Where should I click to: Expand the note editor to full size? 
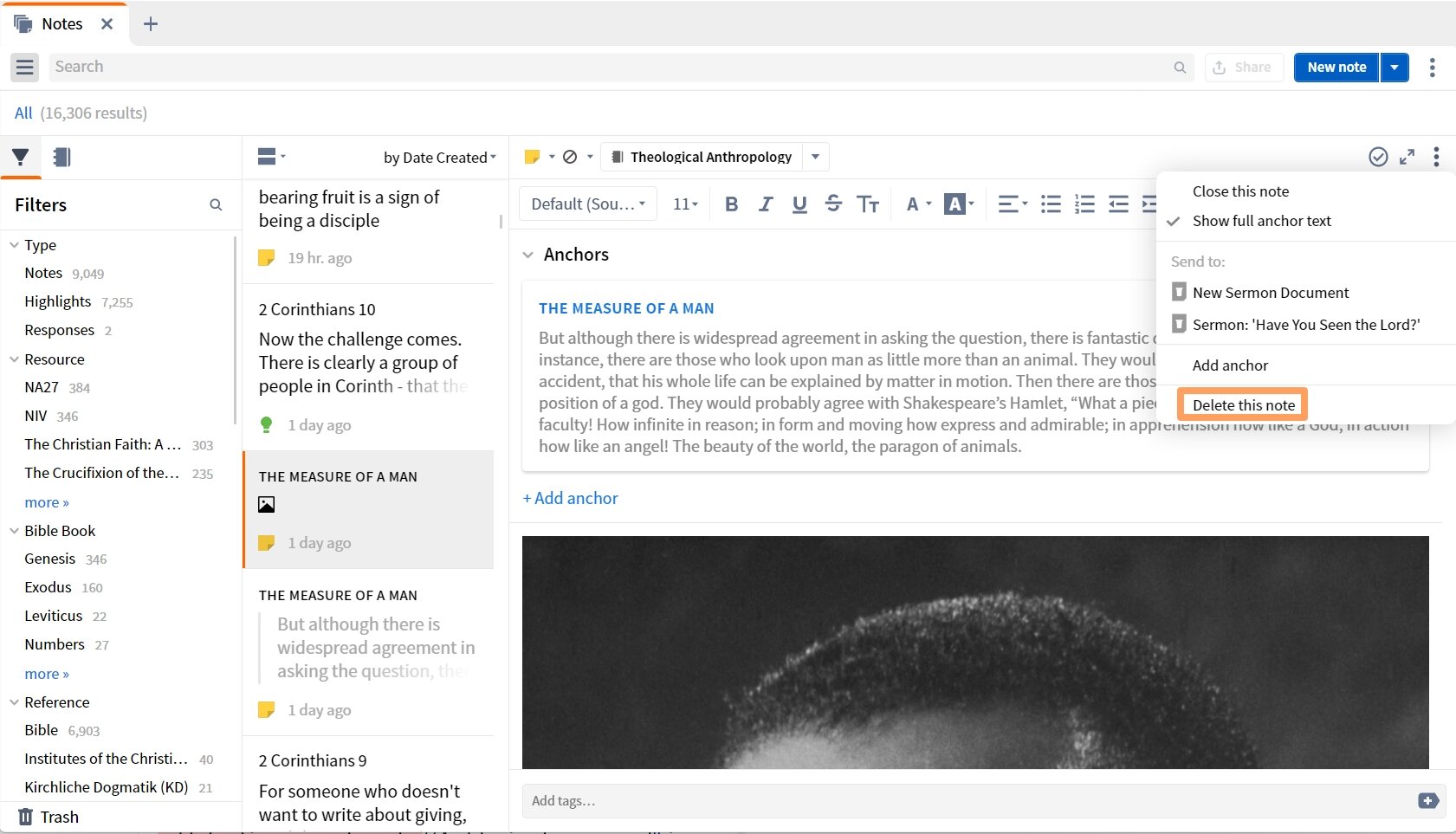(x=1407, y=157)
